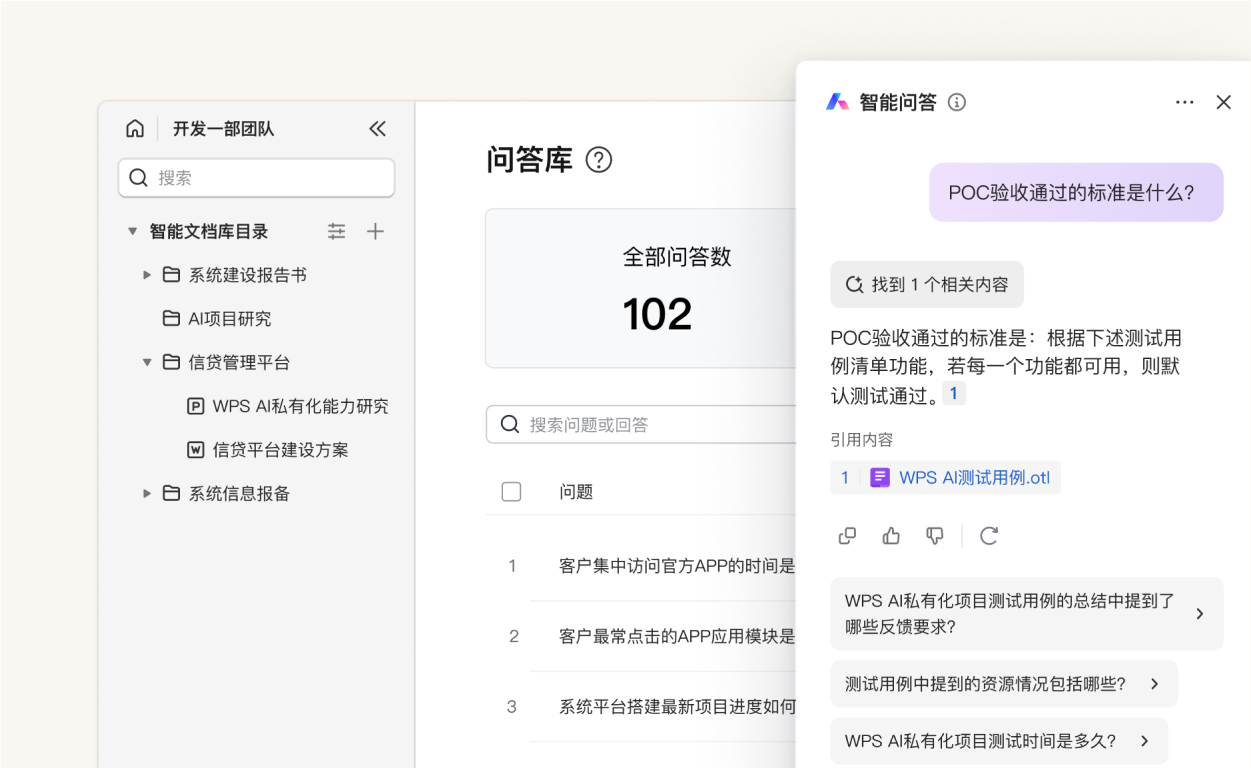Click the home icon in sidebar header
Viewport: 1251px width, 768px height.
coord(135,128)
